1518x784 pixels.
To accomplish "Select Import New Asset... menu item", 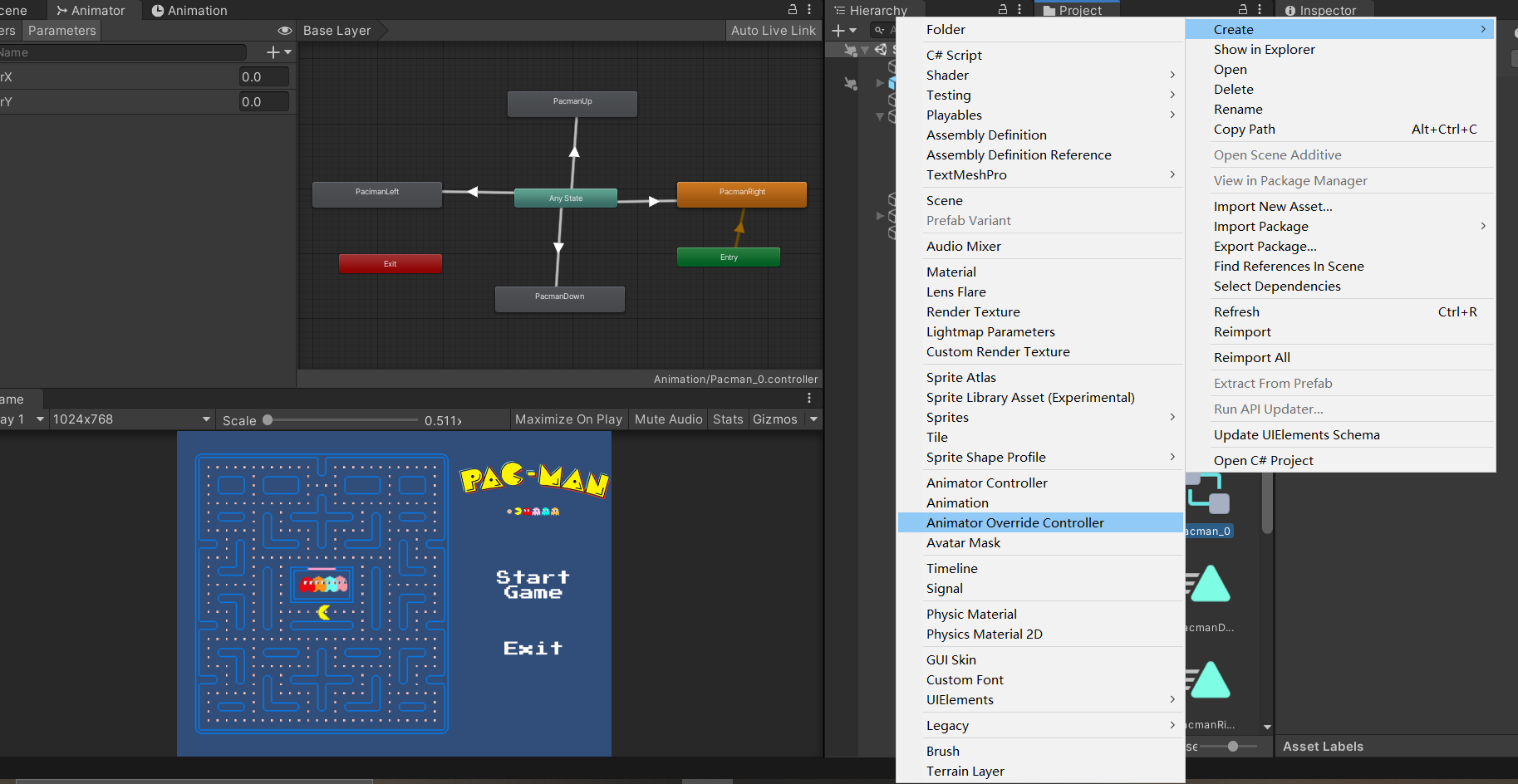I will click(1340, 206).
